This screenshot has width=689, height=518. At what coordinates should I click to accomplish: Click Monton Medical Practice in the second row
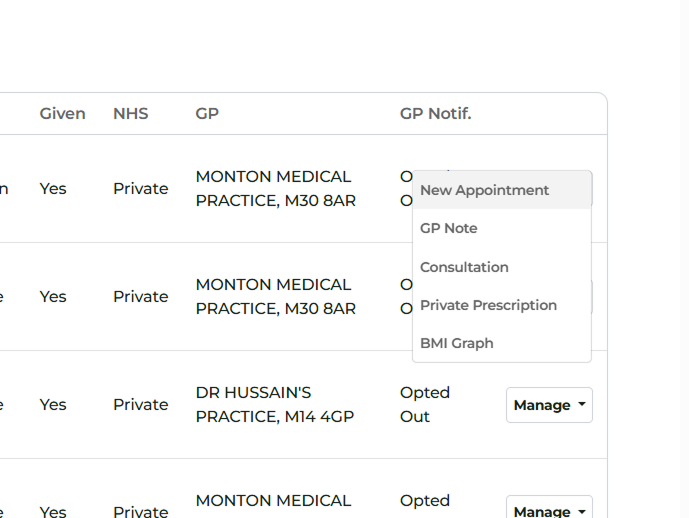click(x=274, y=296)
